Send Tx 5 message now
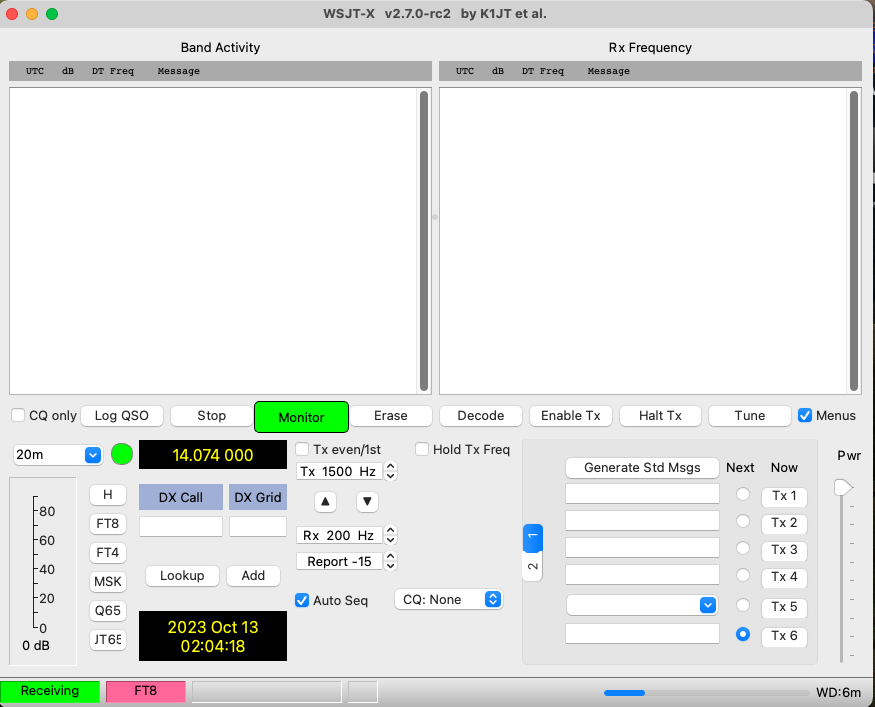The width and height of the screenshot is (875, 707). point(784,607)
